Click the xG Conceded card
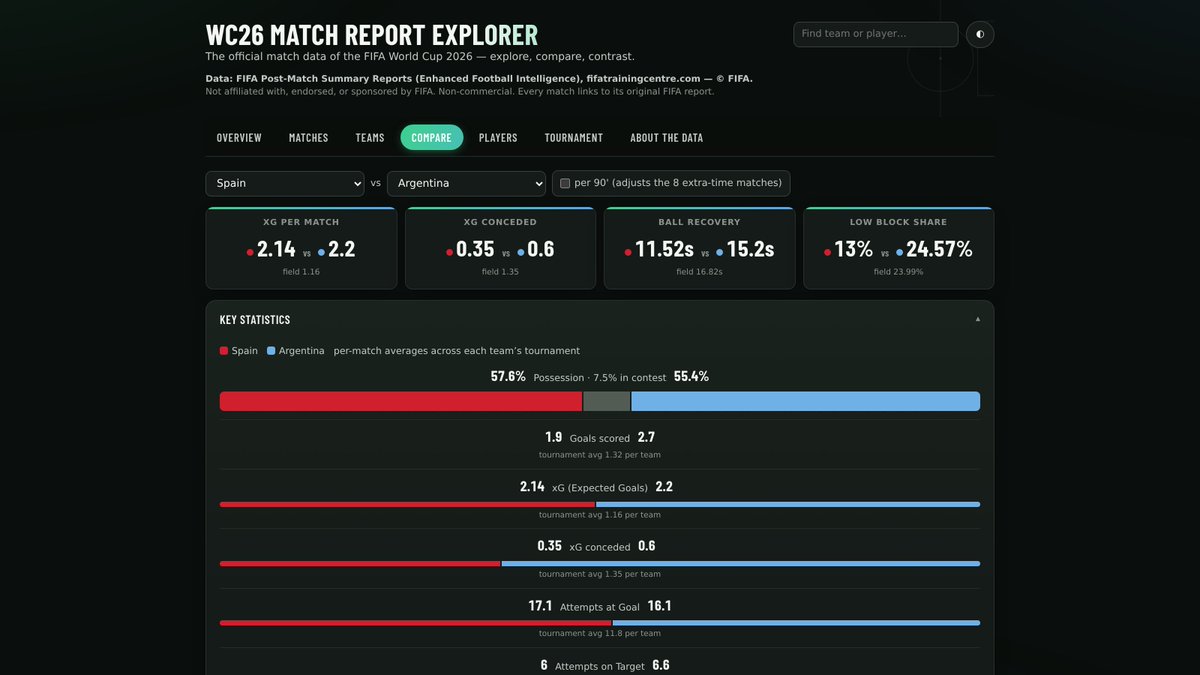This screenshot has width=1200, height=675. [x=500, y=249]
